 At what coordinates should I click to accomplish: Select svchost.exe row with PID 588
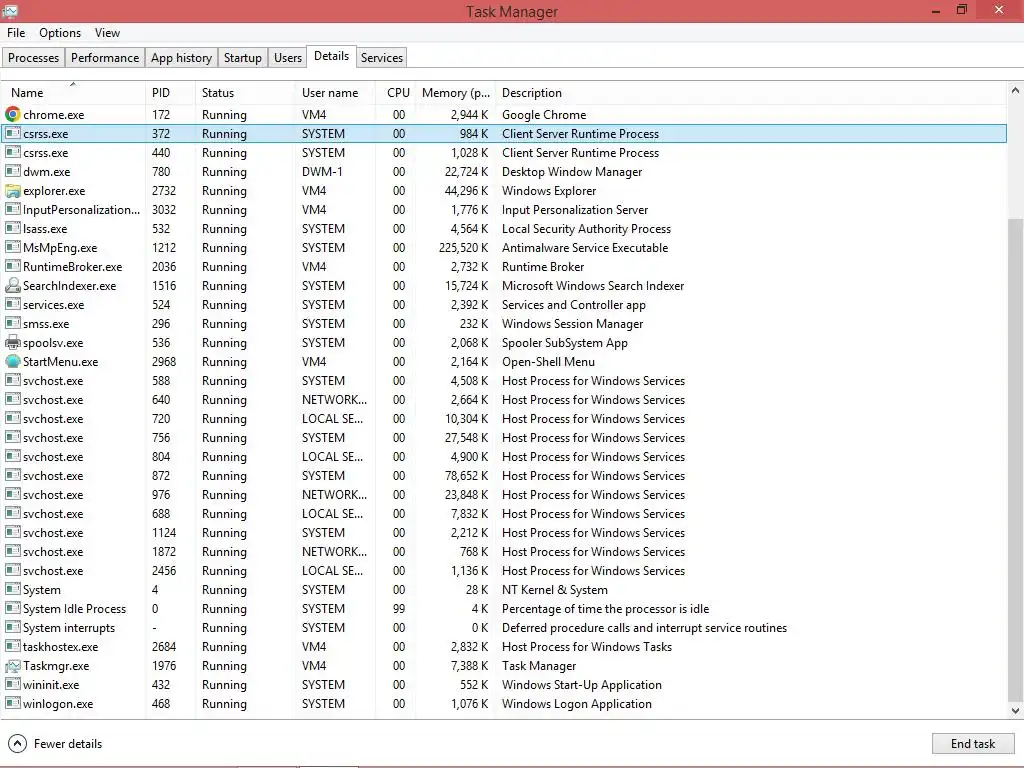[504, 381]
